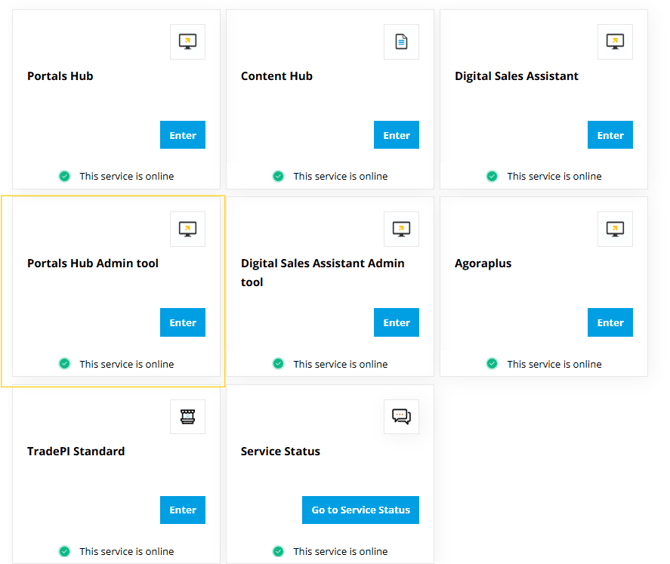The image size is (670, 564).
Task: Click the TradePI Standard card title
Action: [76, 451]
